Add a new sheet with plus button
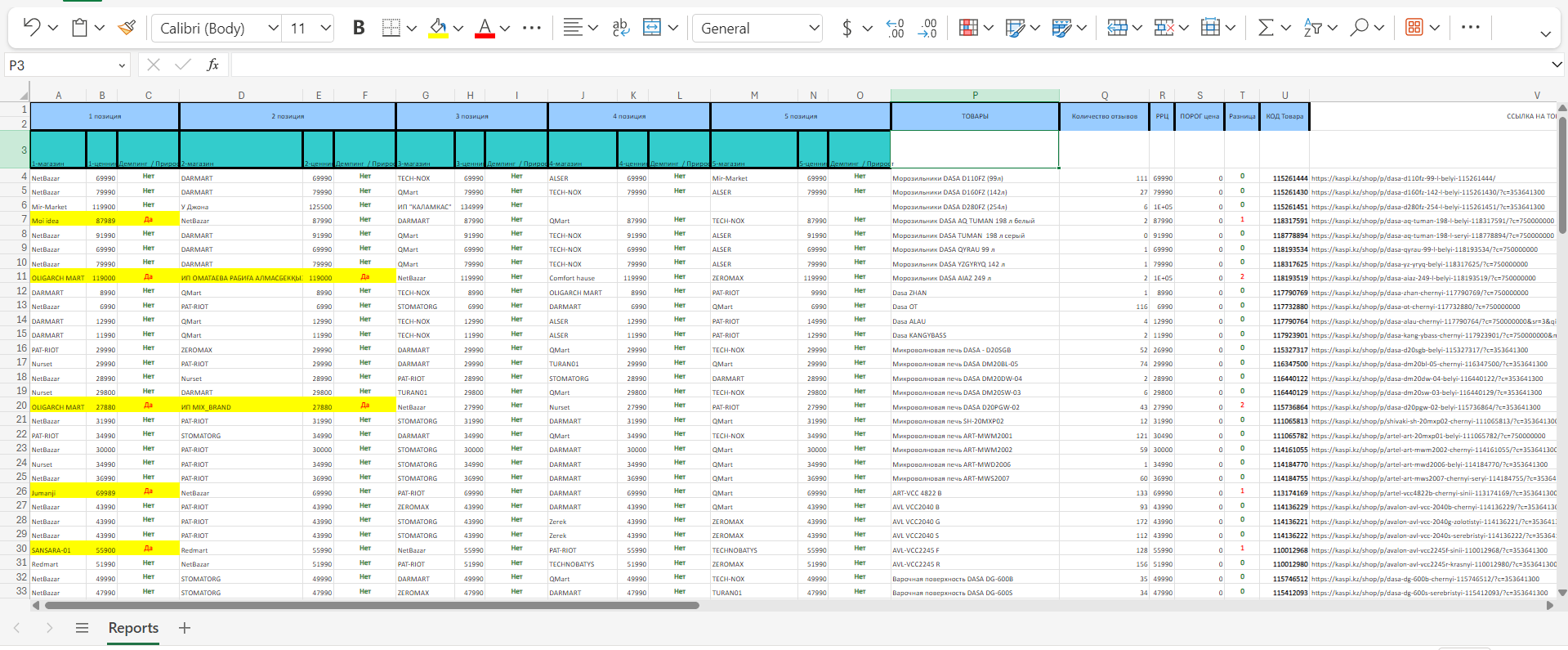 point(185,628)
